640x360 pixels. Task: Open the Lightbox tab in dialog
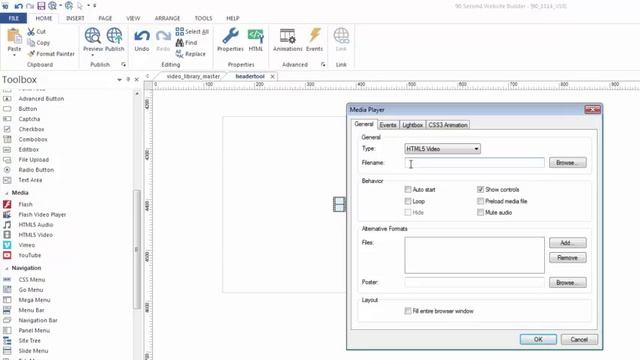pos(412,125)
